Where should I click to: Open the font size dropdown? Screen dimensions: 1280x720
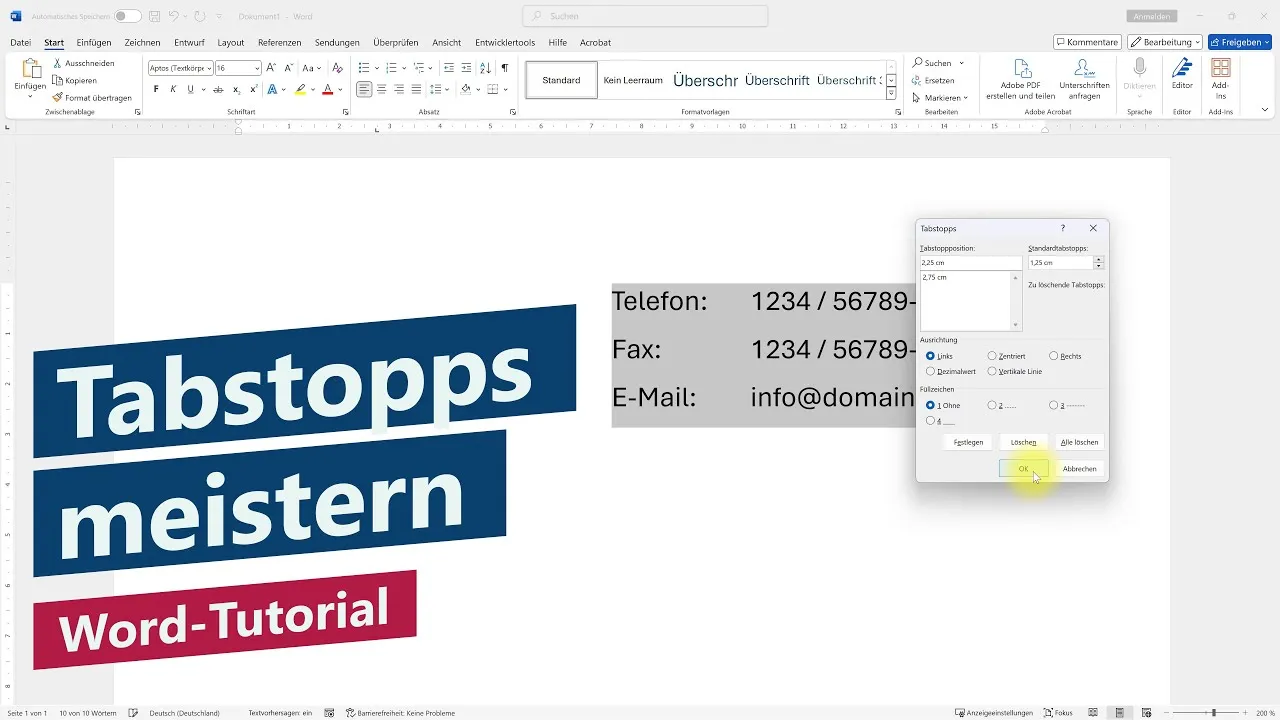pyautogui.click(x=258, y=68)
